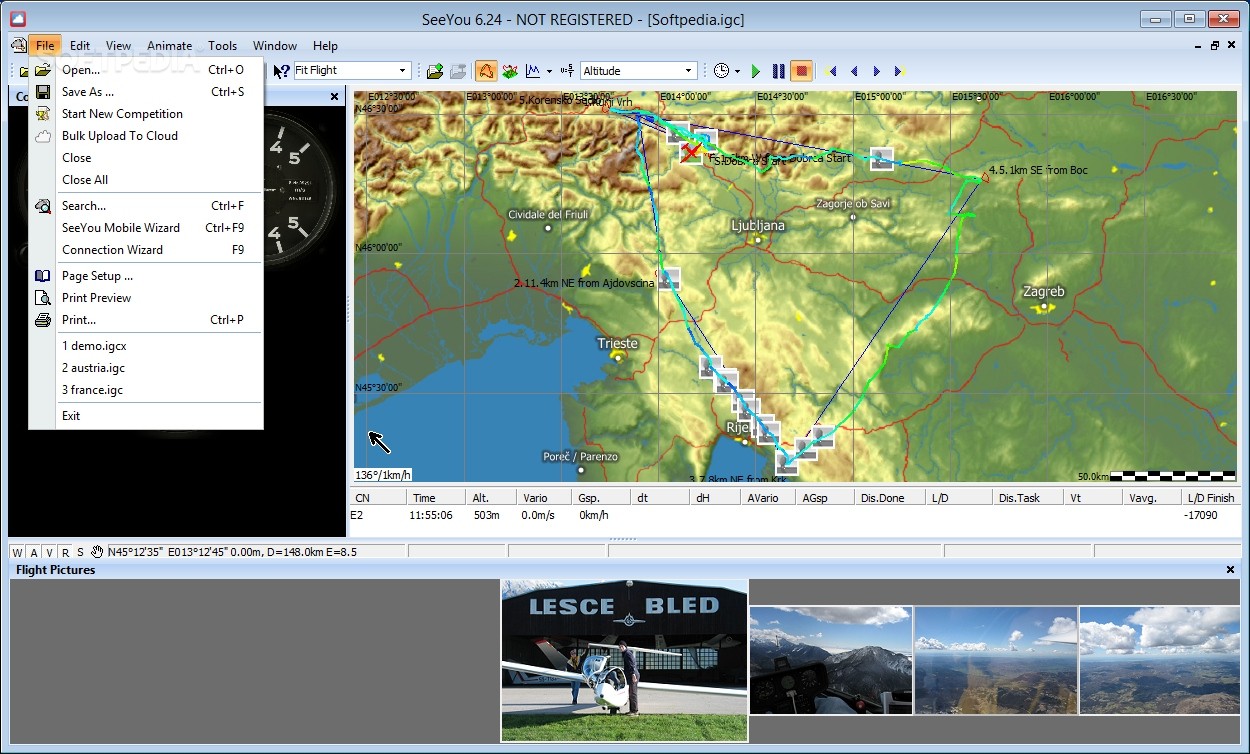
Task: Open the File menu
Action: coord(45,45)
